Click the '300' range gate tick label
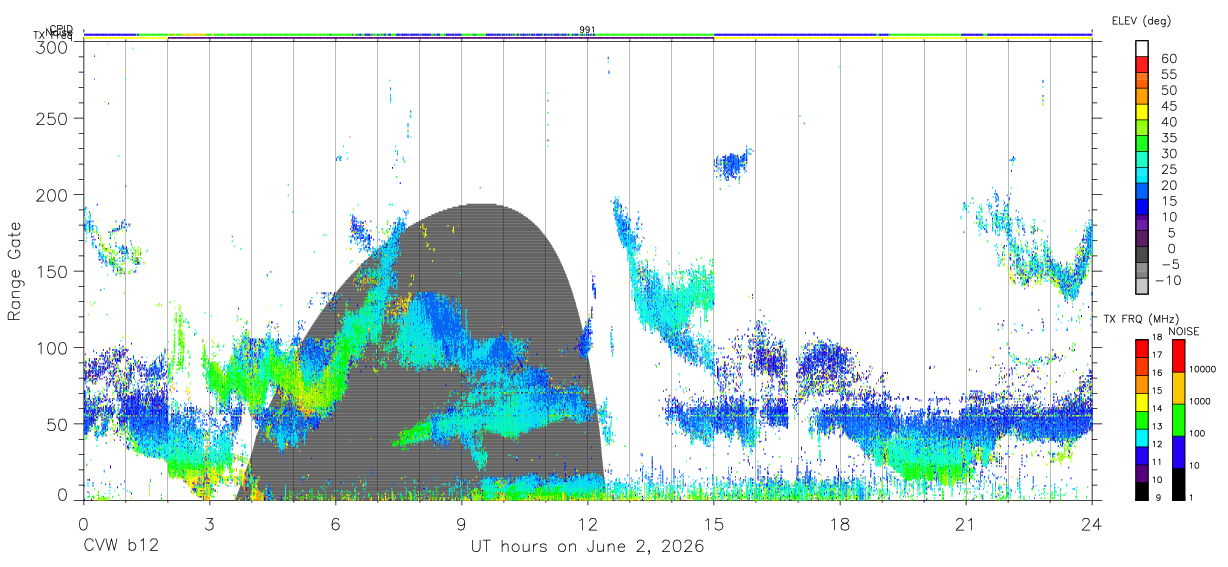The width and height of the screenshot is (1228, 567). click(52, 46)
